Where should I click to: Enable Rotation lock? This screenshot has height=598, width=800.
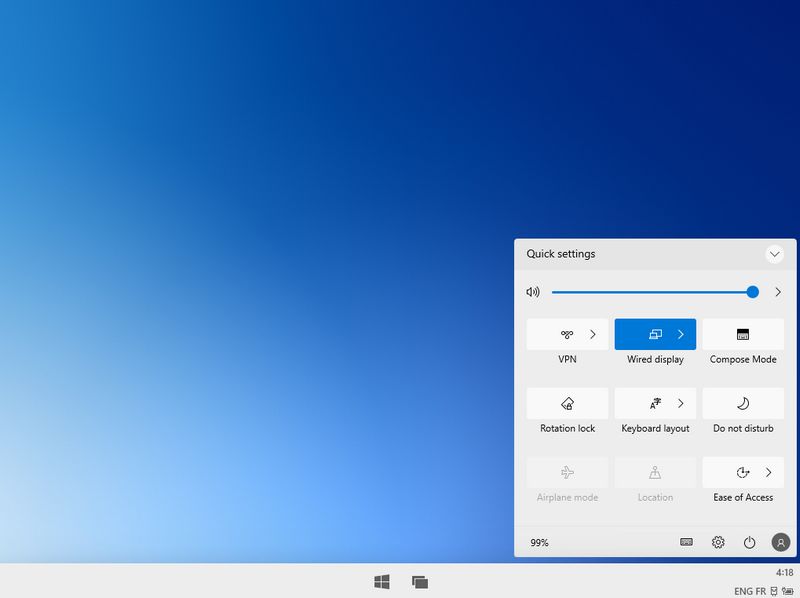[x=566, y=403]
